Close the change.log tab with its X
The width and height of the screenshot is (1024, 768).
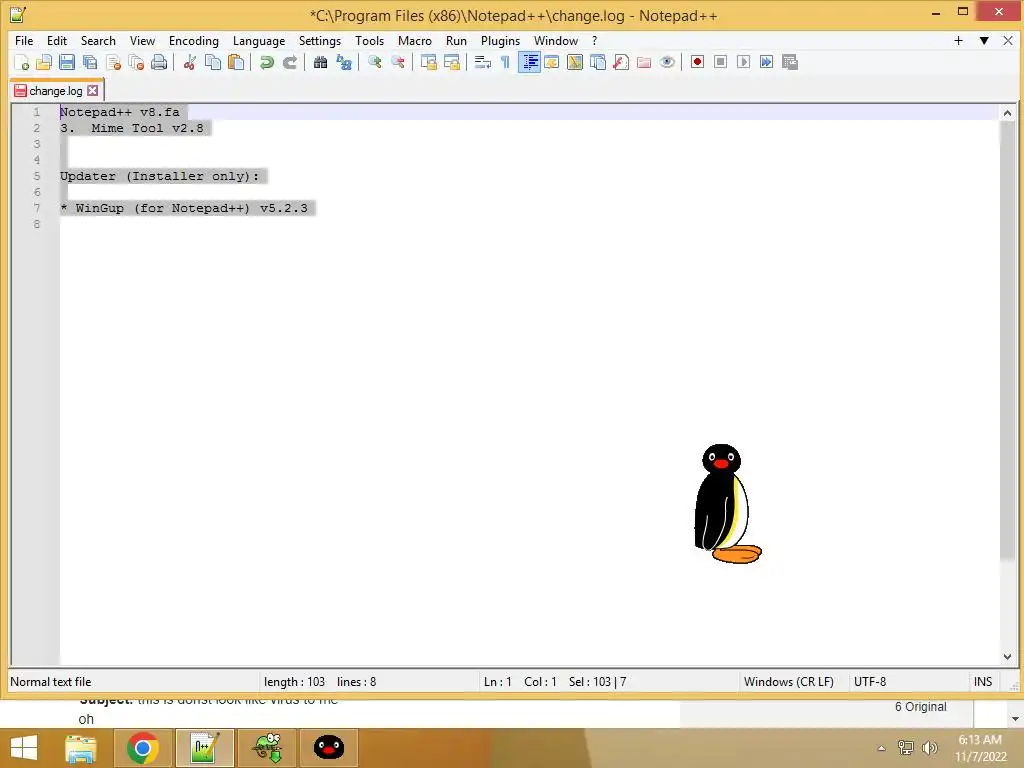pos(93,90)
